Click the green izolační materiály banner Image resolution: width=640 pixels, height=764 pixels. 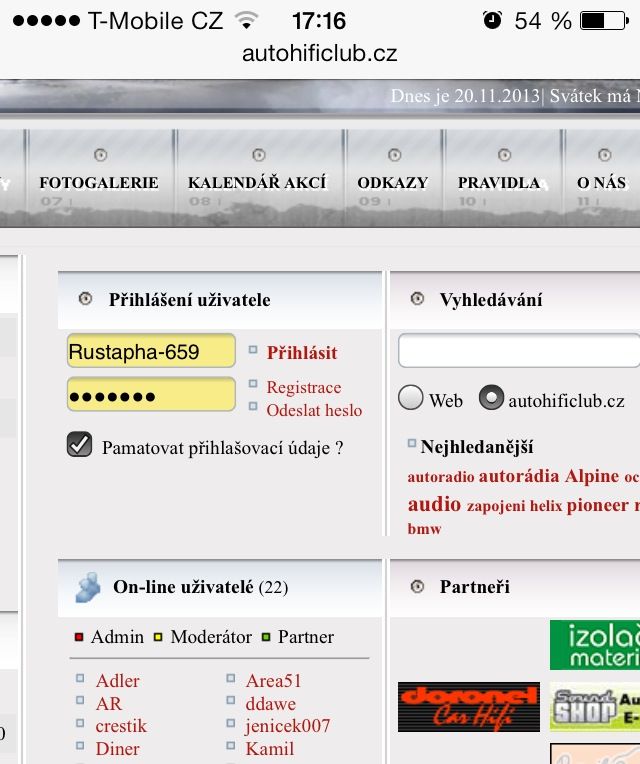[x=595, y=645]
